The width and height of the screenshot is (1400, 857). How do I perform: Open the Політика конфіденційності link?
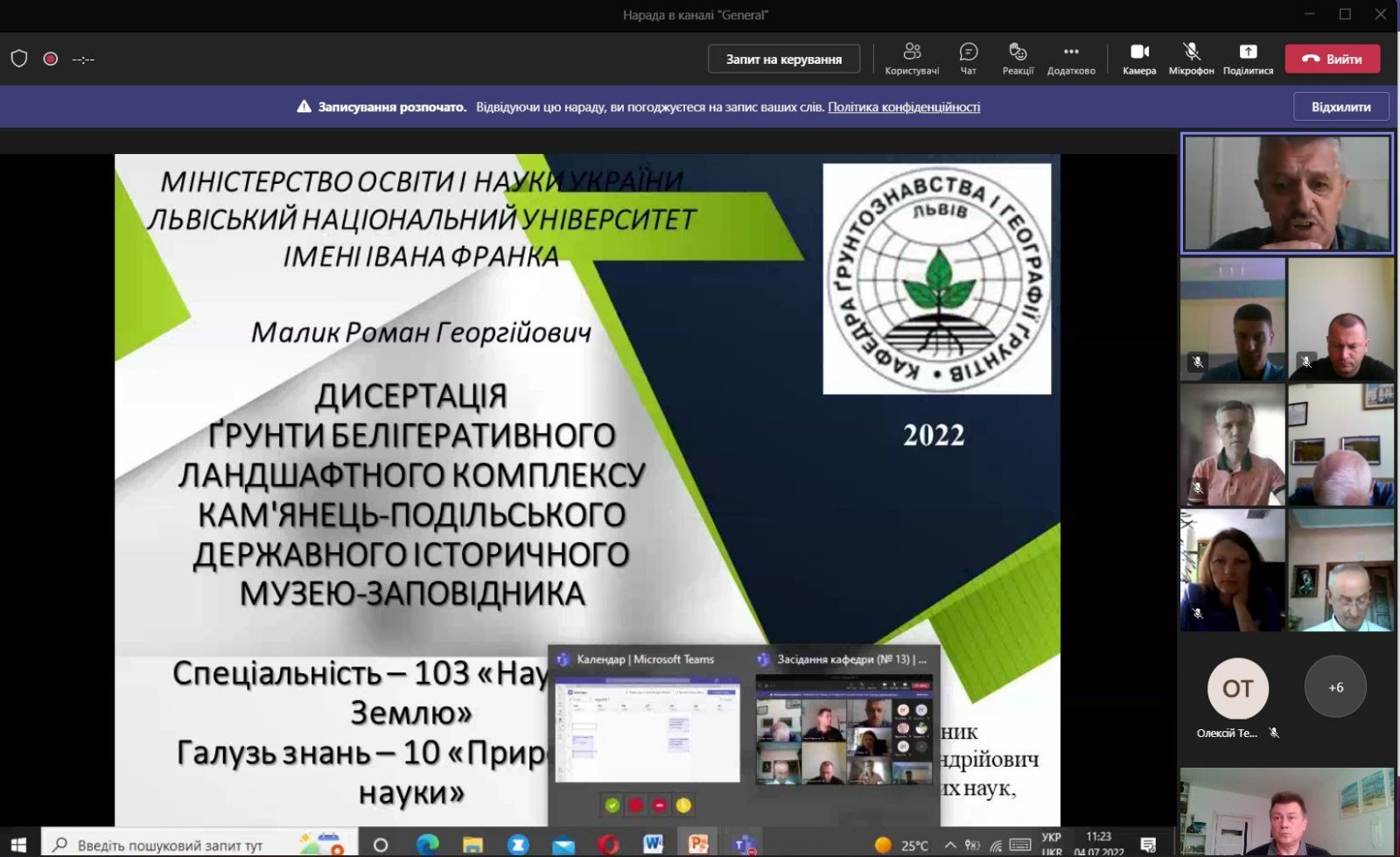[904, 107]
